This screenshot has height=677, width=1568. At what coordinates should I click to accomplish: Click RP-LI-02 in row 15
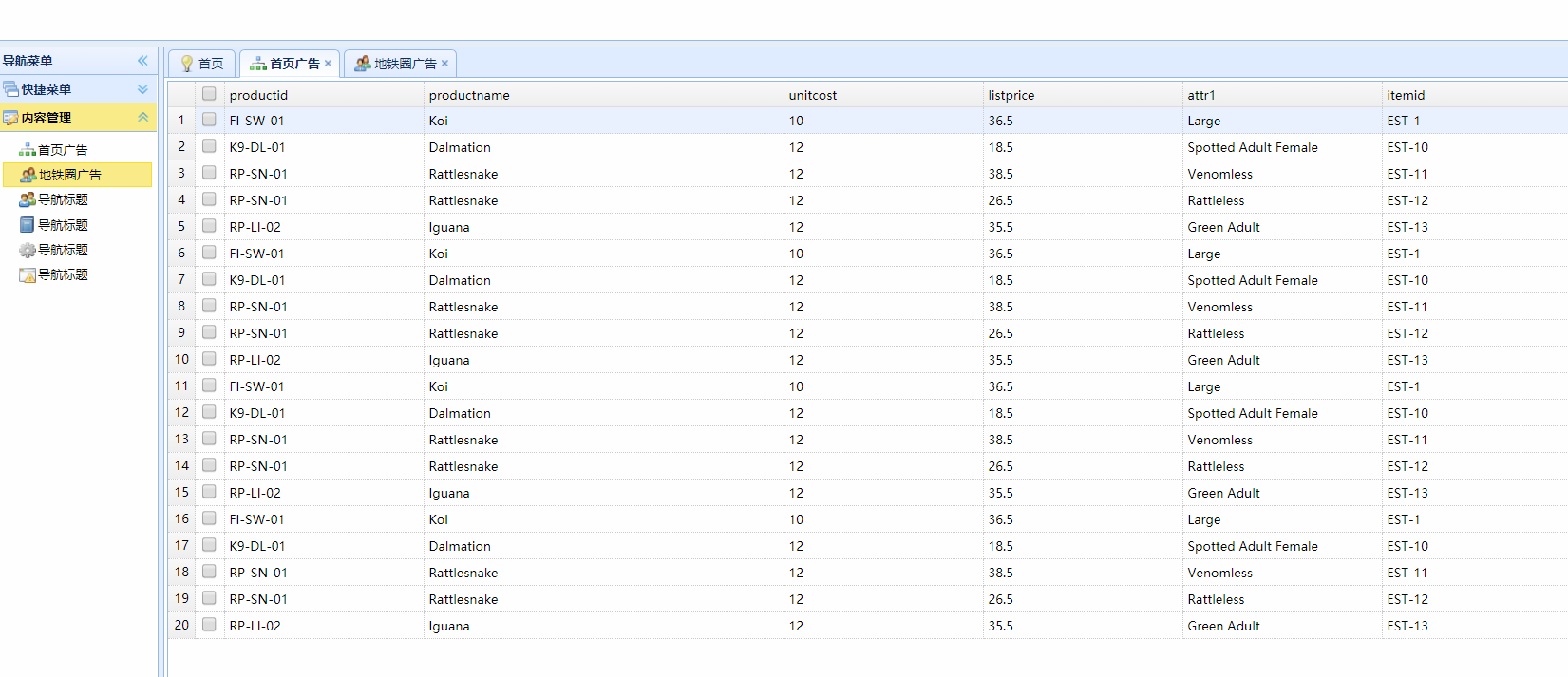click(255, 493)
